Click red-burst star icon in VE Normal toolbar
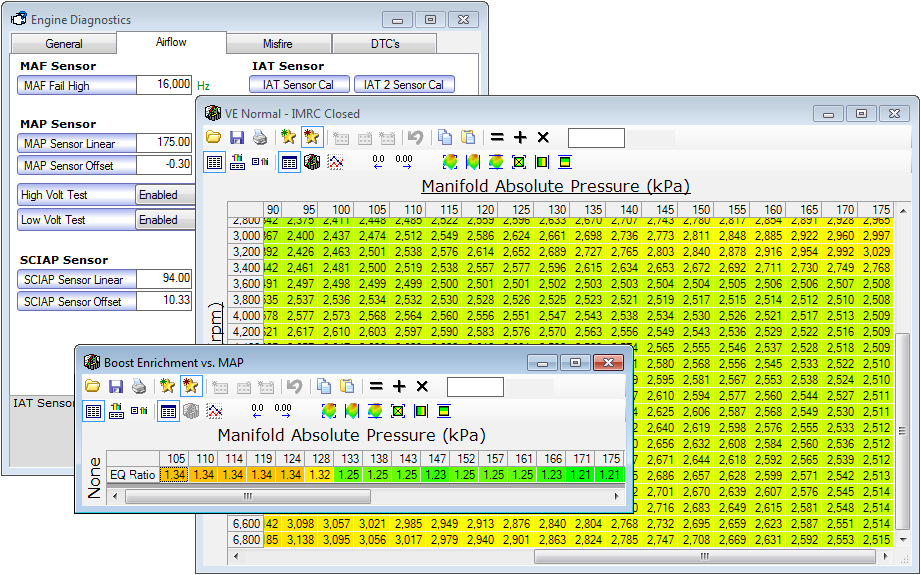Screen dimensions: 921x575 click(x=311, y=137)
